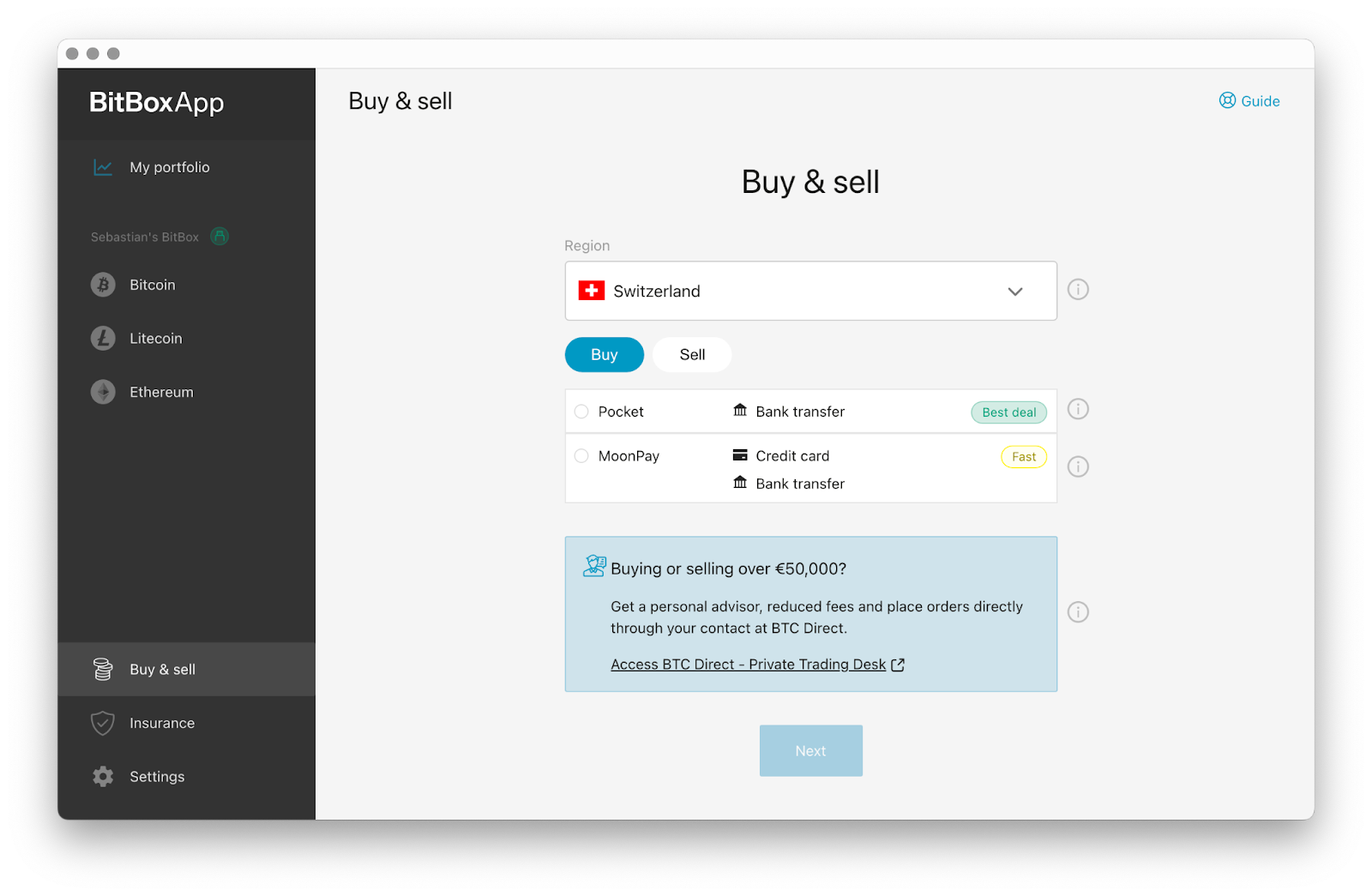Click the Best deal badge
Screen dimensions: 1372x896
1009,412
